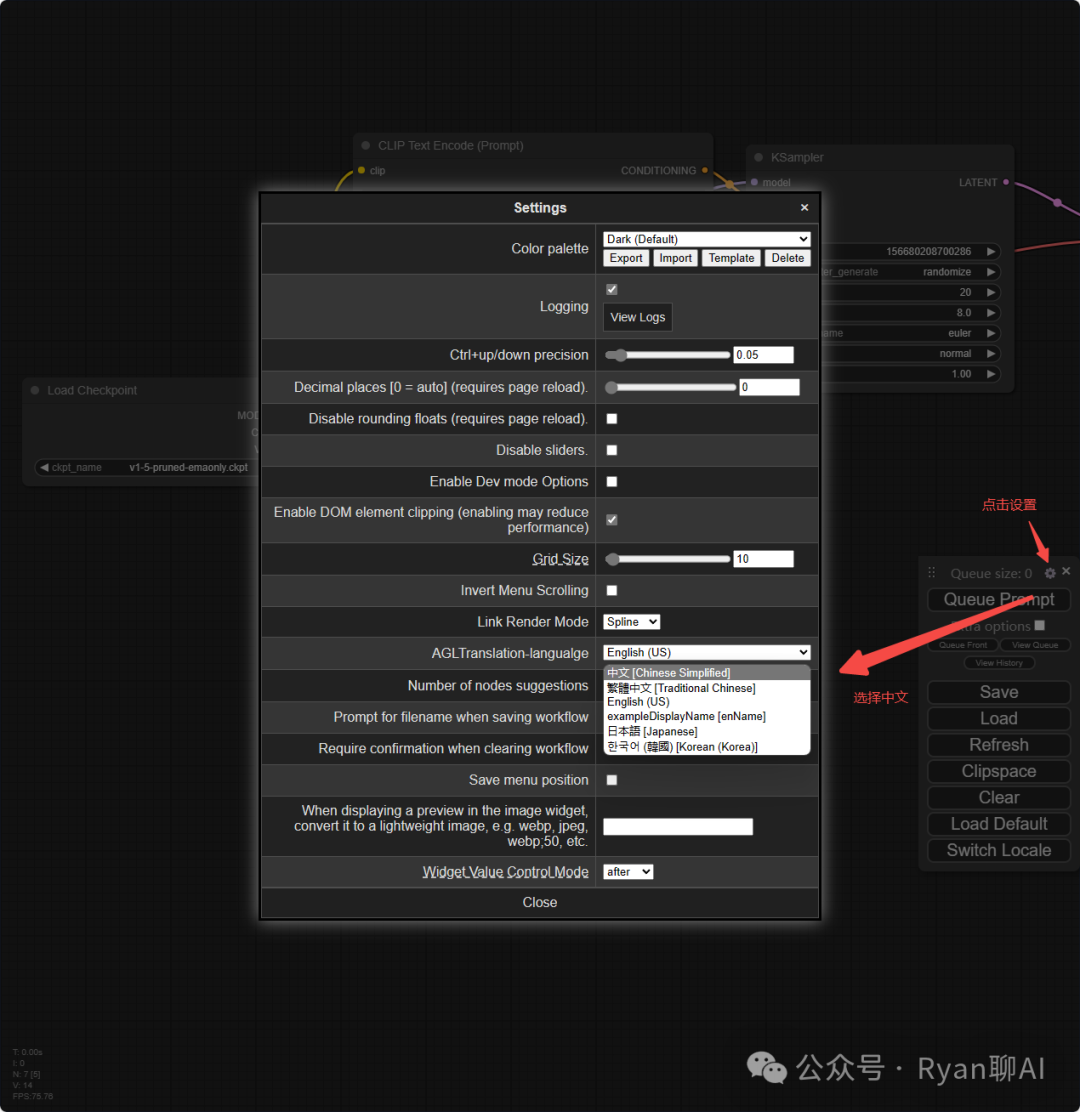Click the arrow next to denoise 1.00
The height and width of the screenshot is (1112, 1080).
coord(991,374)
